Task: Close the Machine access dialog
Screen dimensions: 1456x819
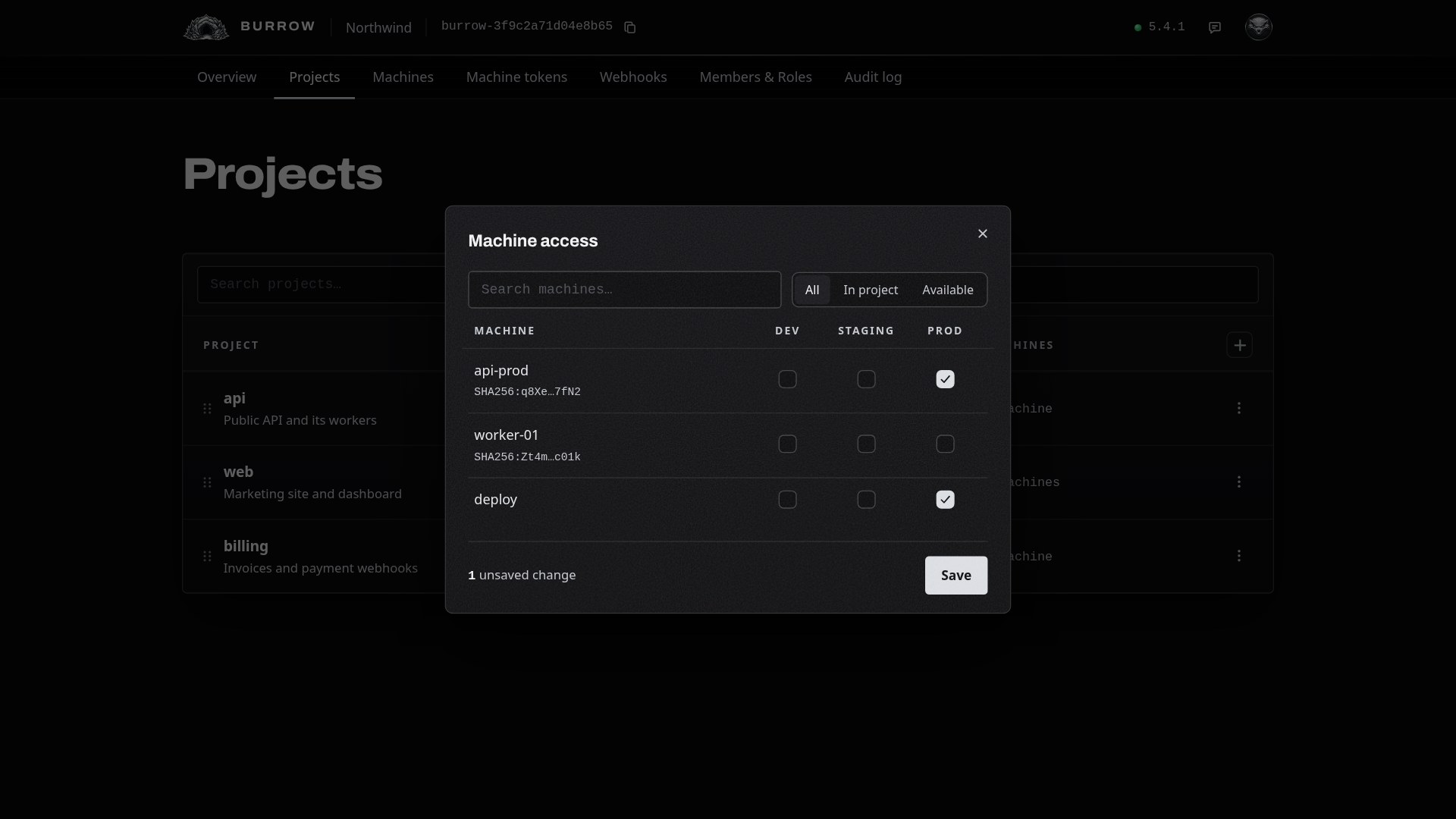Action: click(983, 234)
